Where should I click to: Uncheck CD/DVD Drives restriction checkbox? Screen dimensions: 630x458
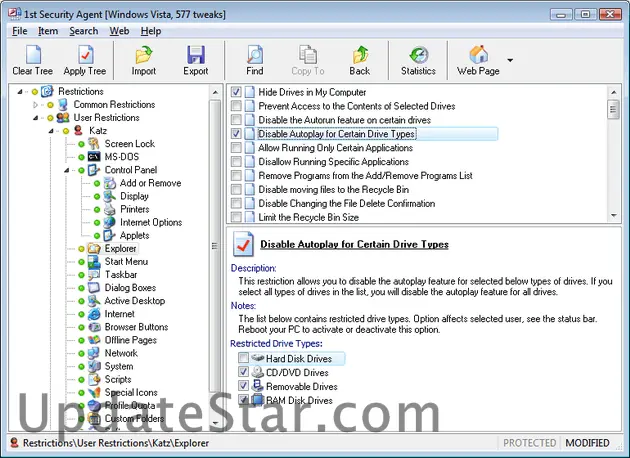tap(243, 372)
